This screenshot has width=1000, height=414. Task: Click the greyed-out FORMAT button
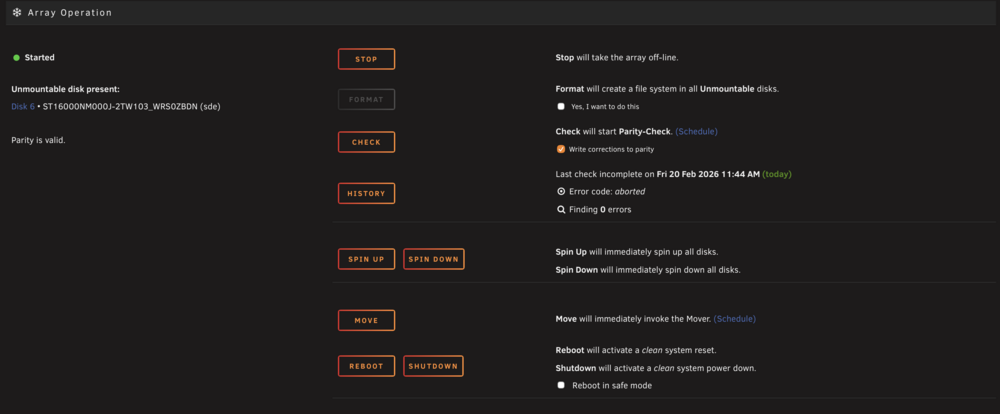pyautogui.click(x=366, y=100)
